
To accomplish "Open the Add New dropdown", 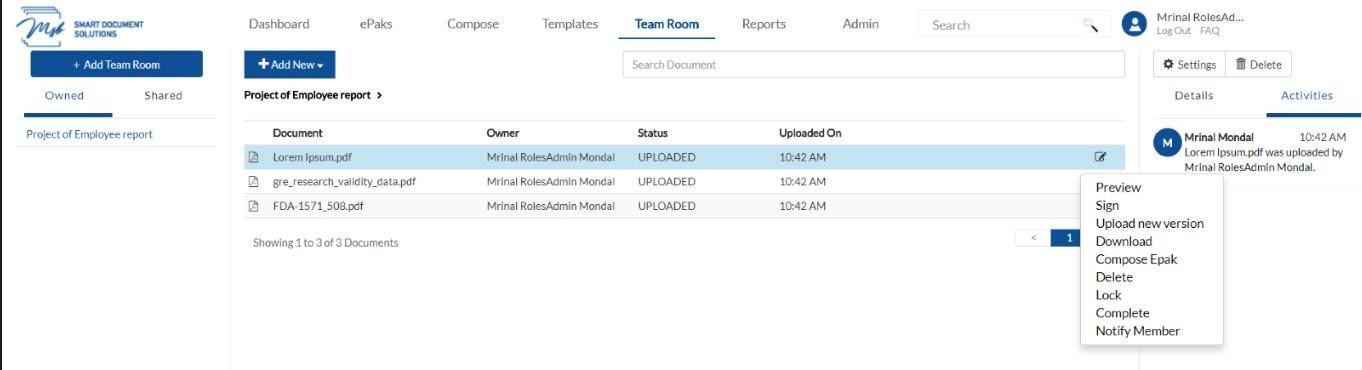I will (x=290, y=65).
